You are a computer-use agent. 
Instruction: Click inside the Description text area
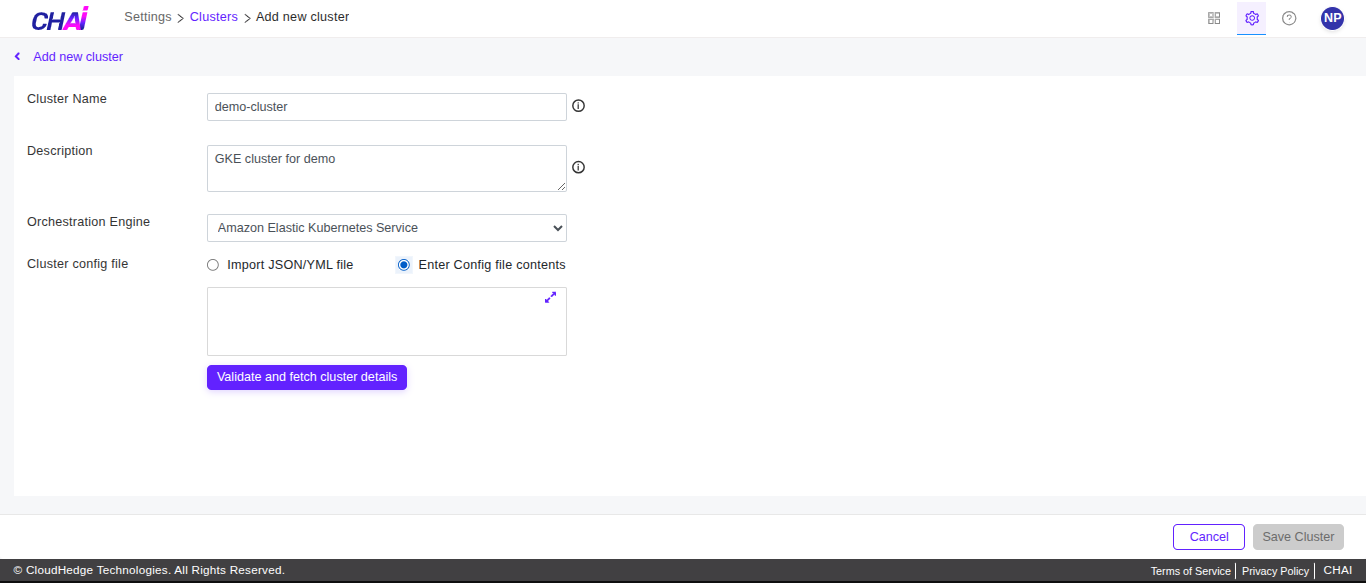[386, 168]
